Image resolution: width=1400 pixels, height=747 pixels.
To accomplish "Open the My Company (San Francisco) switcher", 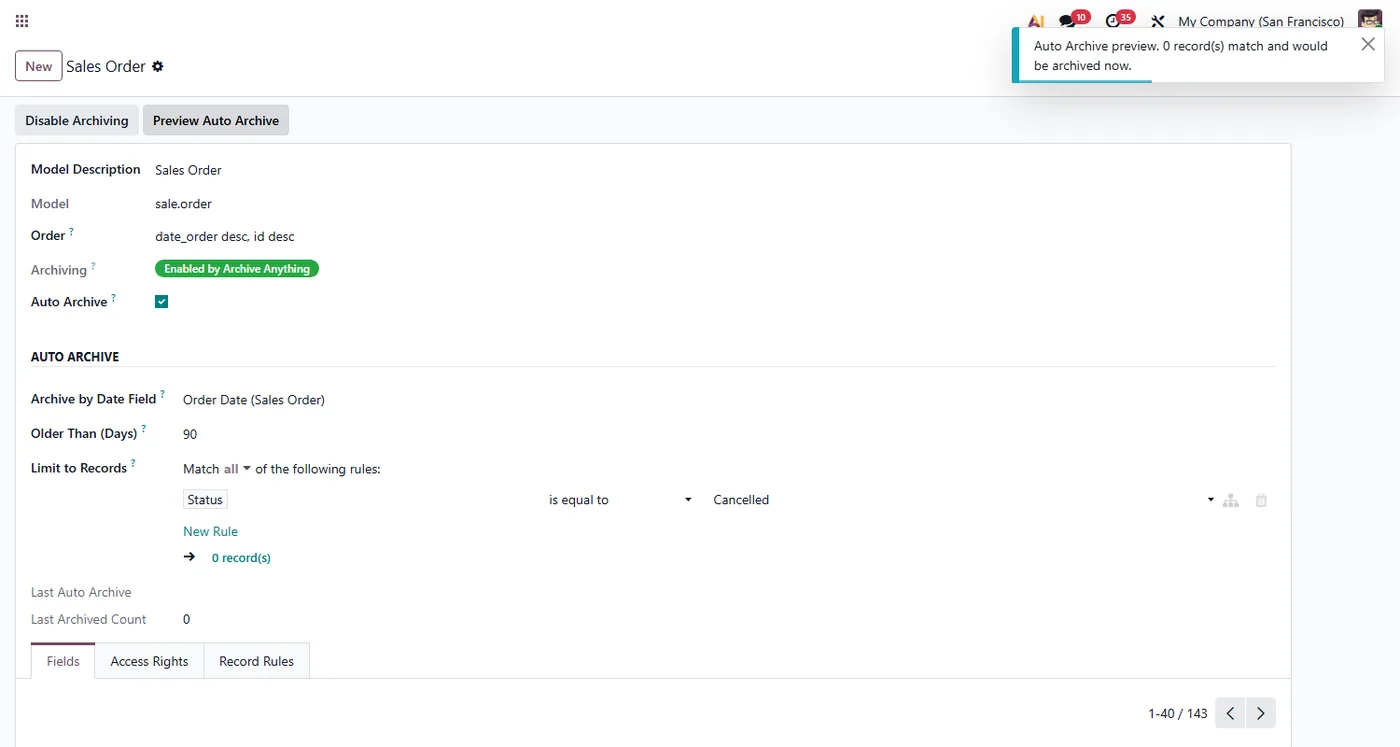I will point(1261,21).
